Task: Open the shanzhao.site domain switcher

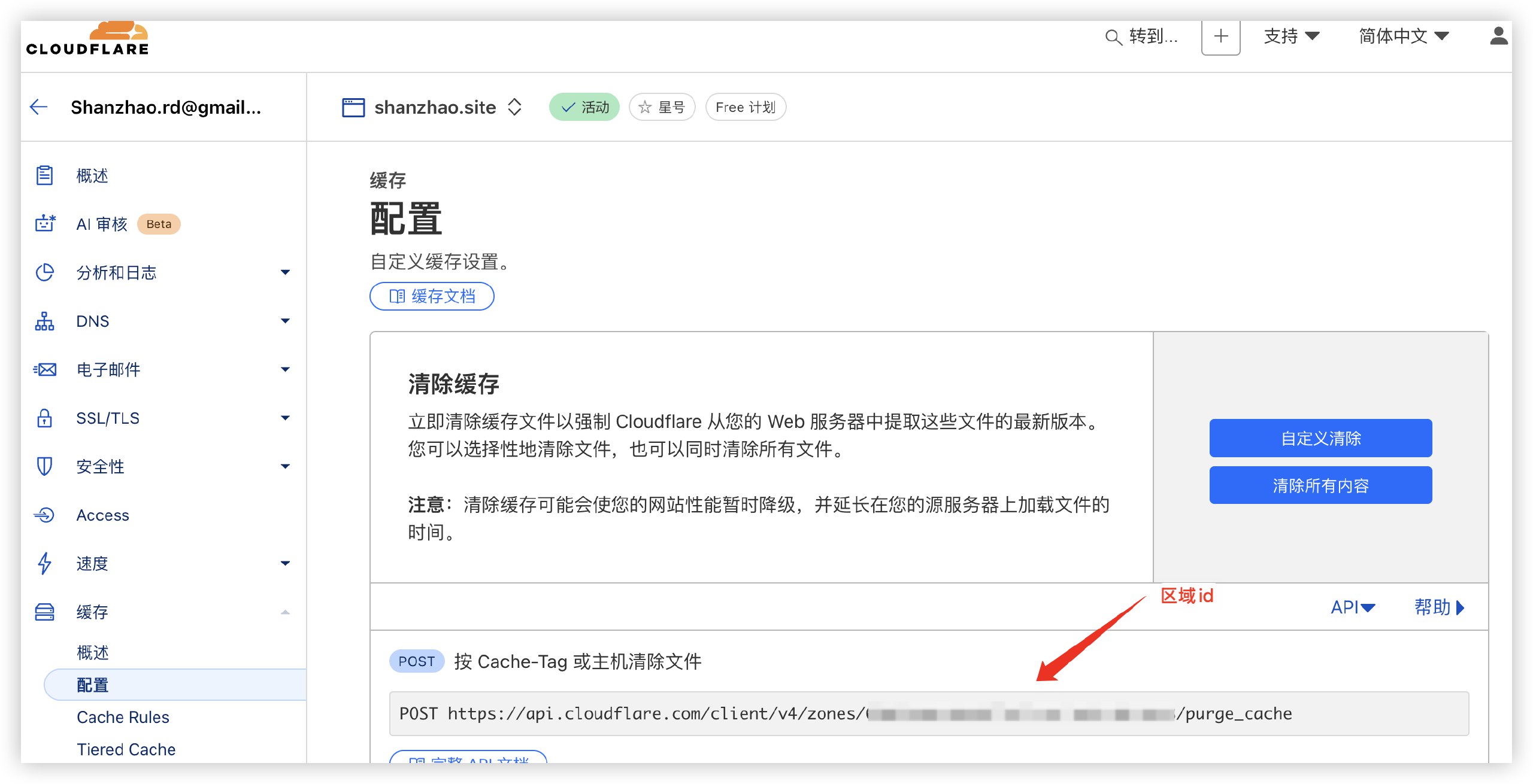Action: (514, 107)
